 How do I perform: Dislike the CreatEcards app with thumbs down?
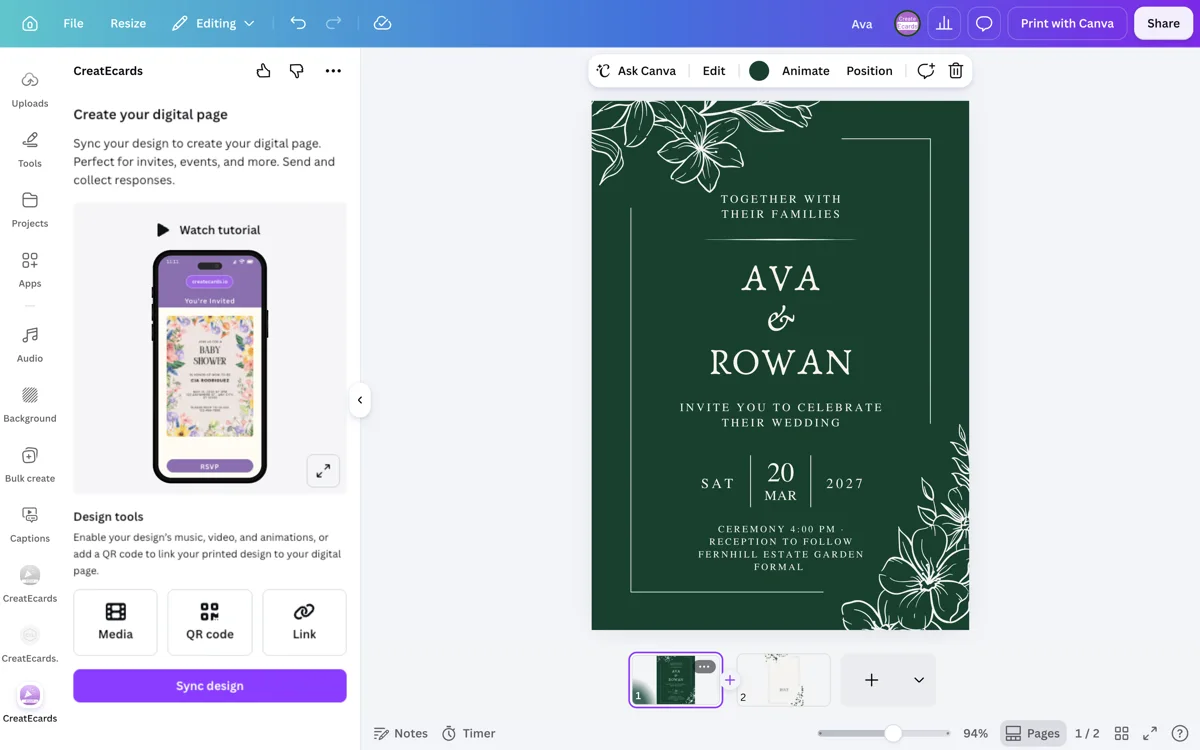297,71
